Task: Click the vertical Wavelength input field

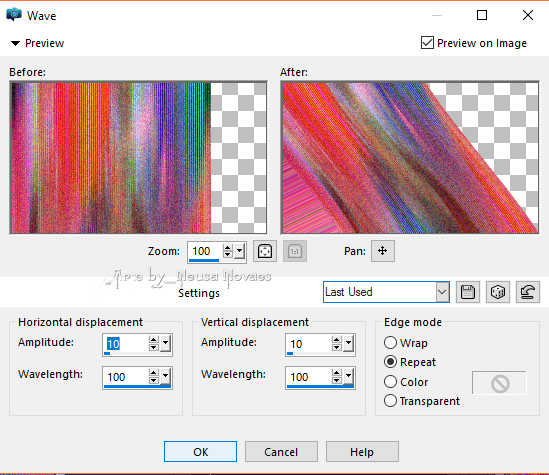Action: (308, 377)
